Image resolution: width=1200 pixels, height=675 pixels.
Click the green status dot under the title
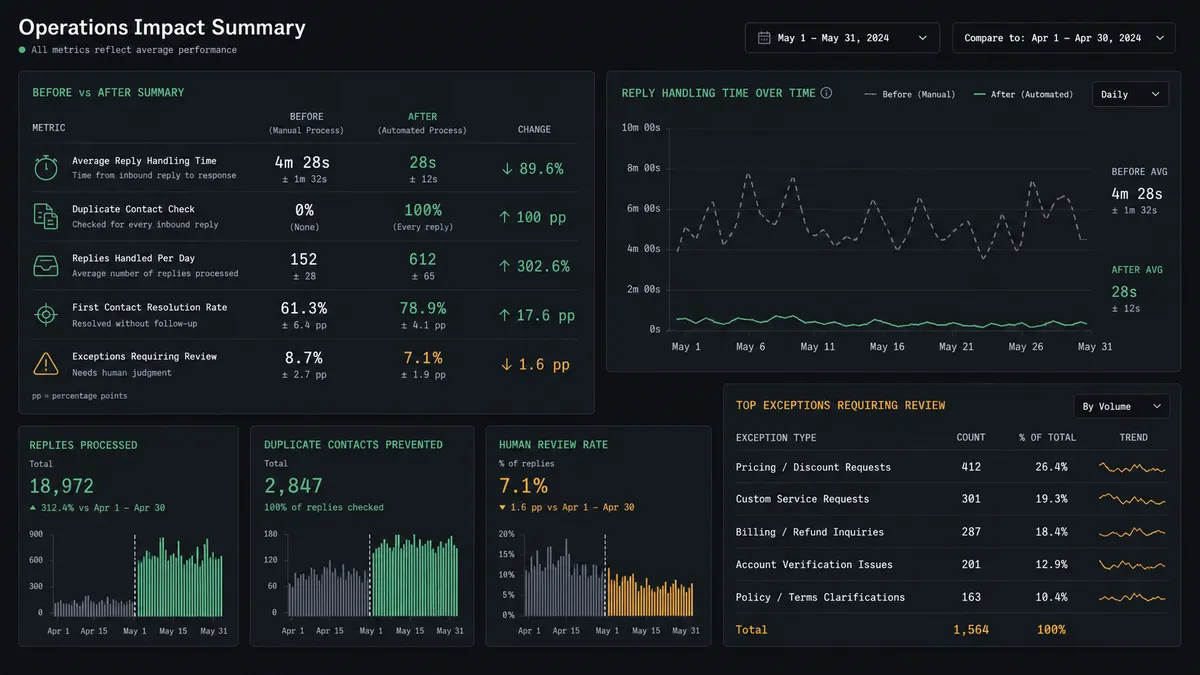(x=22, y=49)
